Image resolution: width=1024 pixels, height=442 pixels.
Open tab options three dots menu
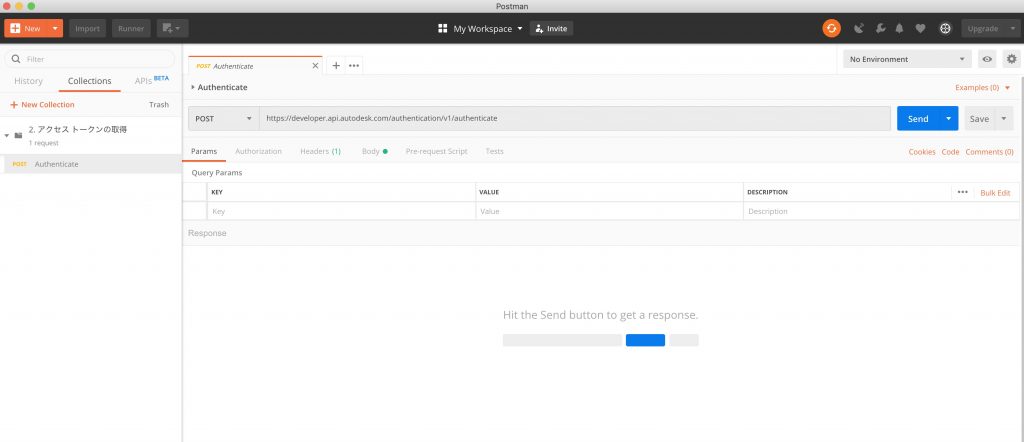tap(354, 65)
